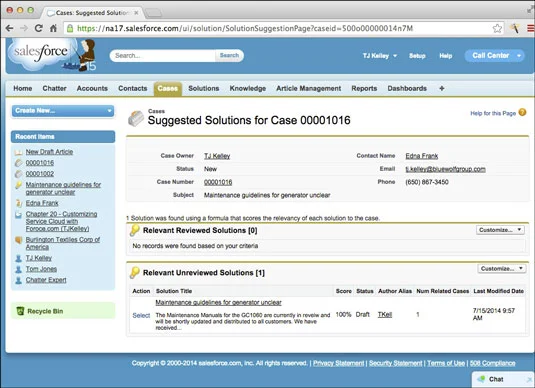Click the browser menu icon
Screen dimensions: 535x388
[x=531, y=28]
